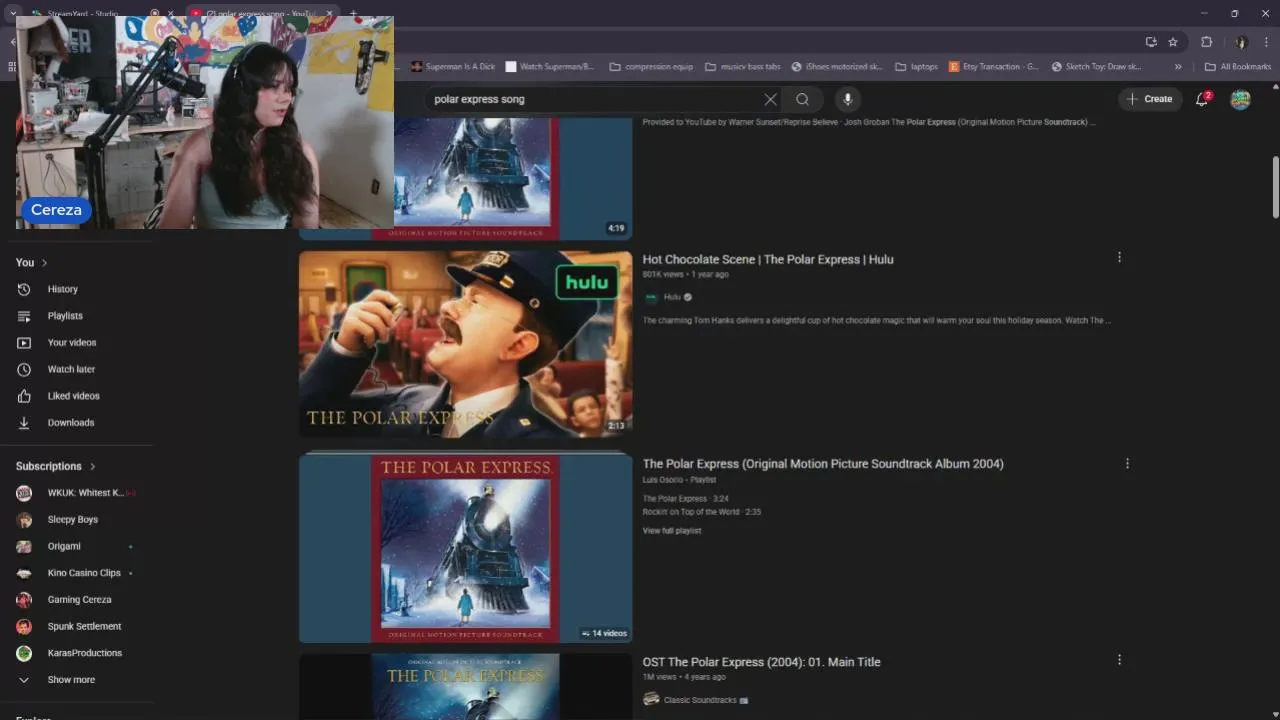The width and height of the screenshot is (1280, 720).
Task: Open OST The Polar Express Main Title link
Action: coord(761,662)
